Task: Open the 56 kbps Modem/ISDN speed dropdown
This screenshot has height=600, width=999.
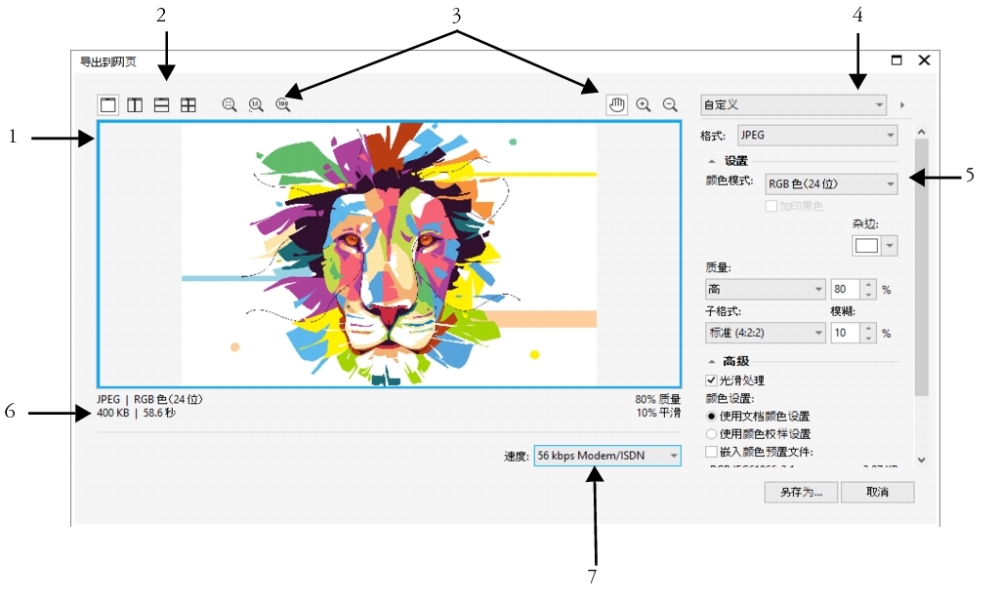Action: [673, 456]
